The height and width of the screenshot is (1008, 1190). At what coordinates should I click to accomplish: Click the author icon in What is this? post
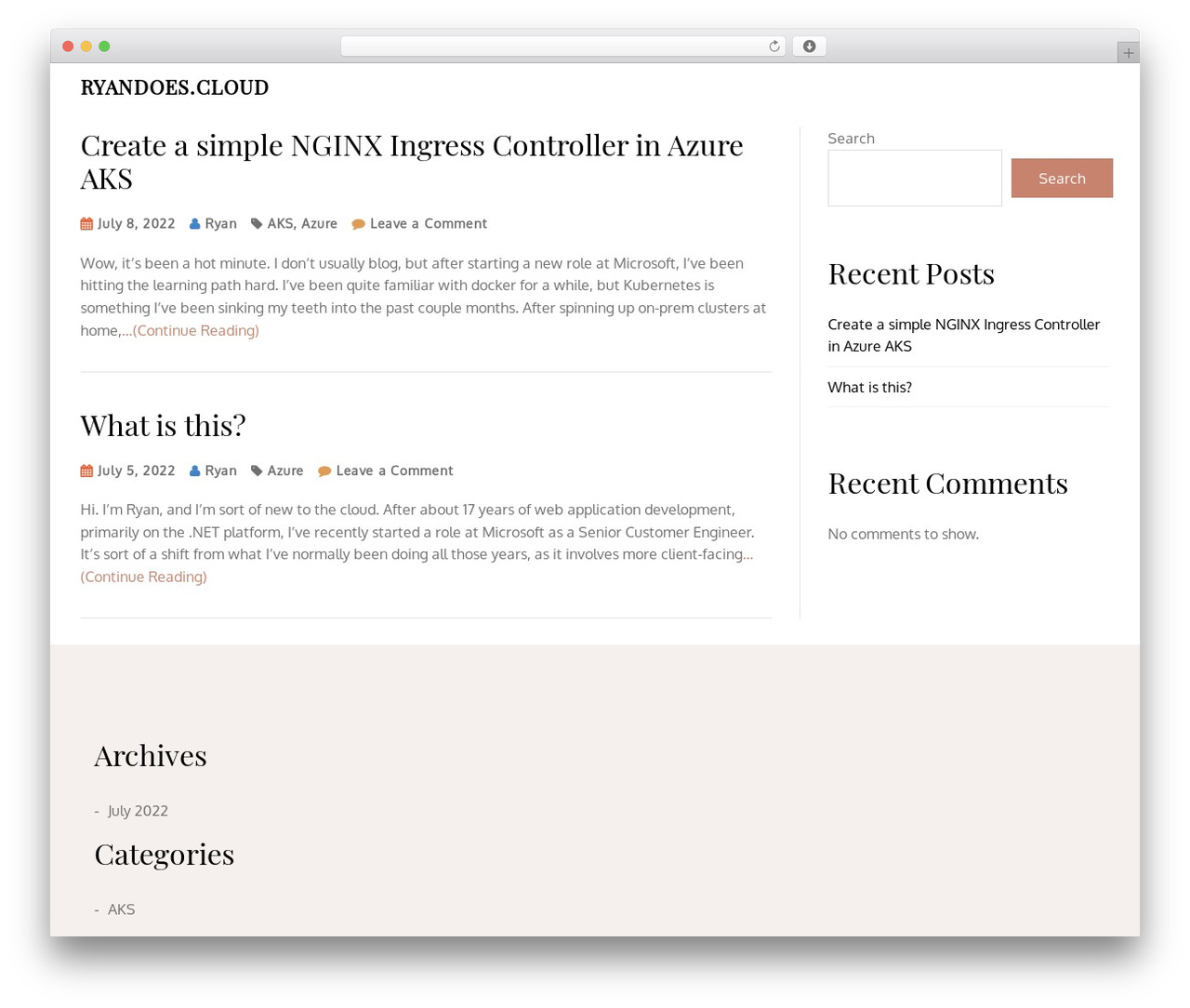[195, 471]
